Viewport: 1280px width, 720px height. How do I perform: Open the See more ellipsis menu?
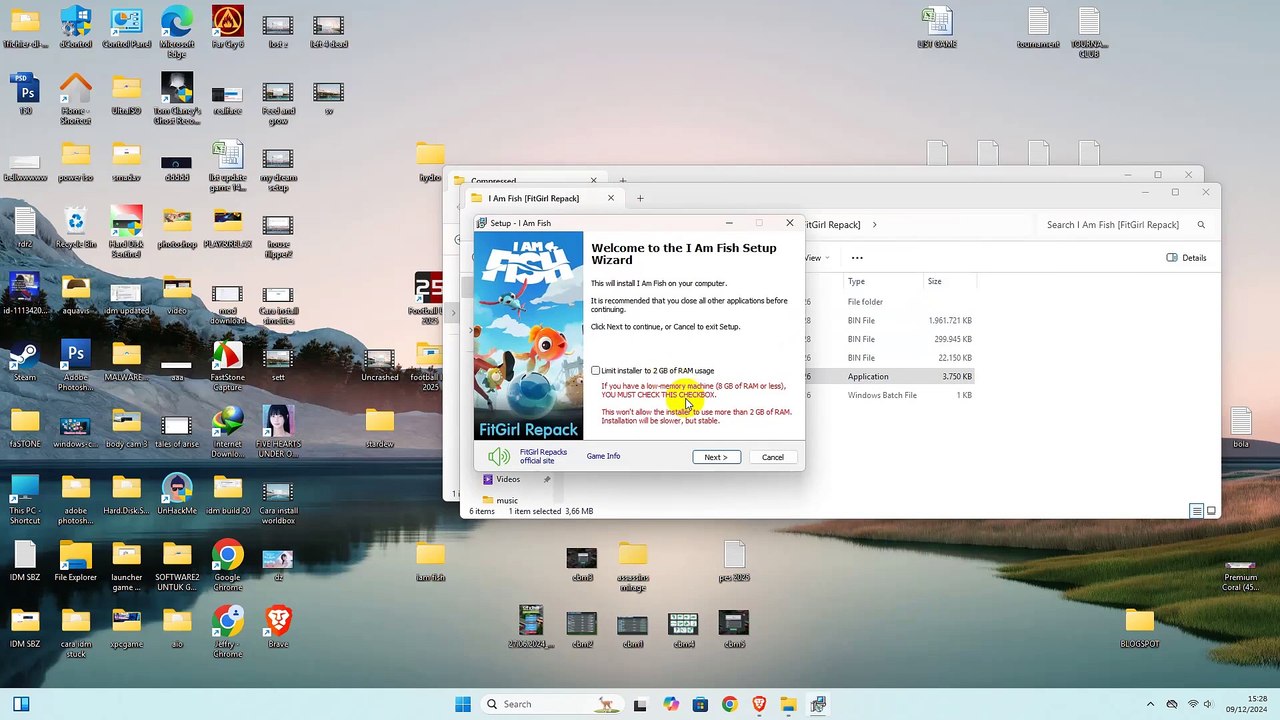(x=857, y=258)
